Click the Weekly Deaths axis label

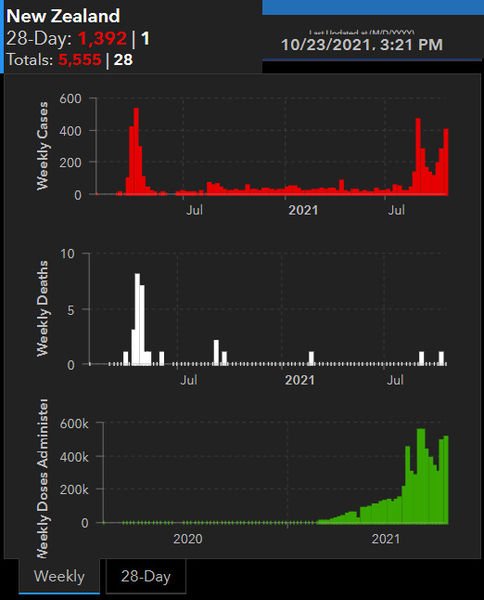pyautogui.click(x=42, y=308)
